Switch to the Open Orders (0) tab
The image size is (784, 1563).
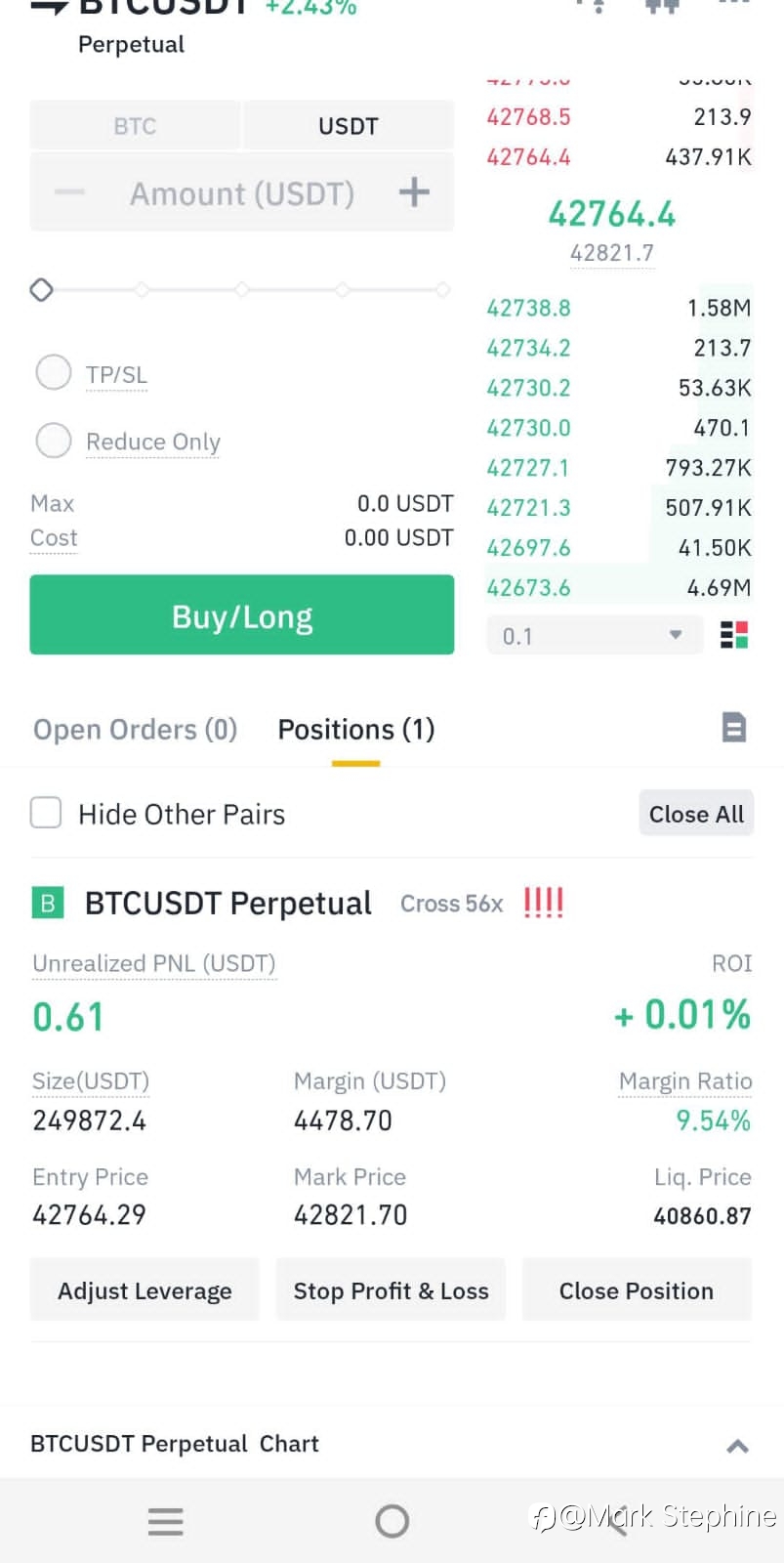tap(135, 730)
